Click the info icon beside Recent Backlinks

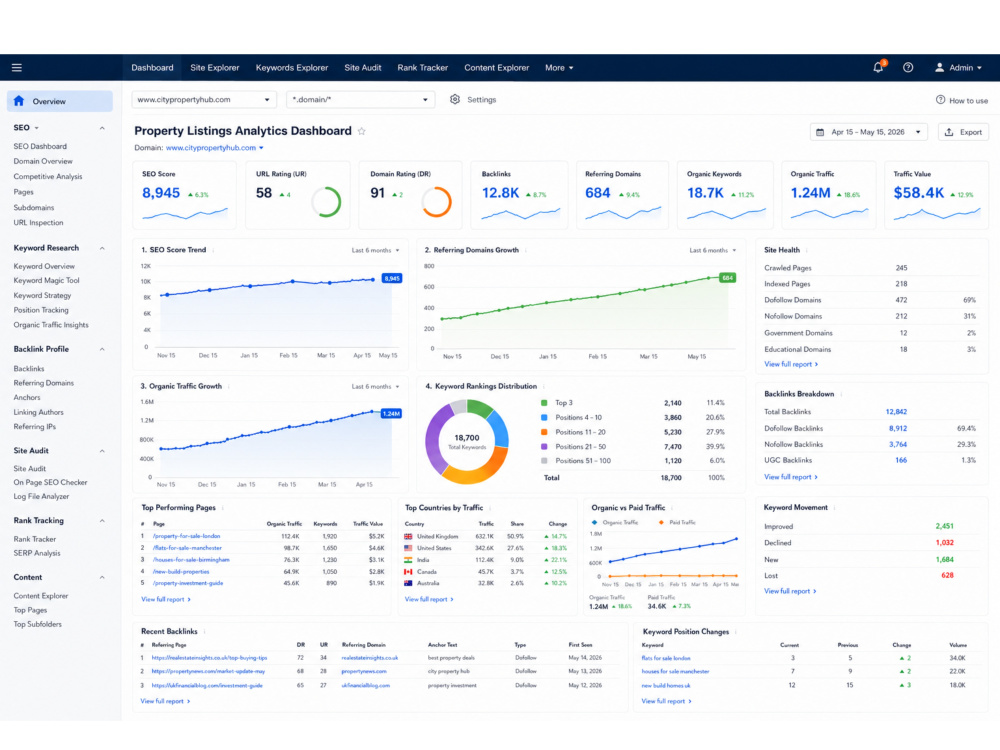pos(204,631)
